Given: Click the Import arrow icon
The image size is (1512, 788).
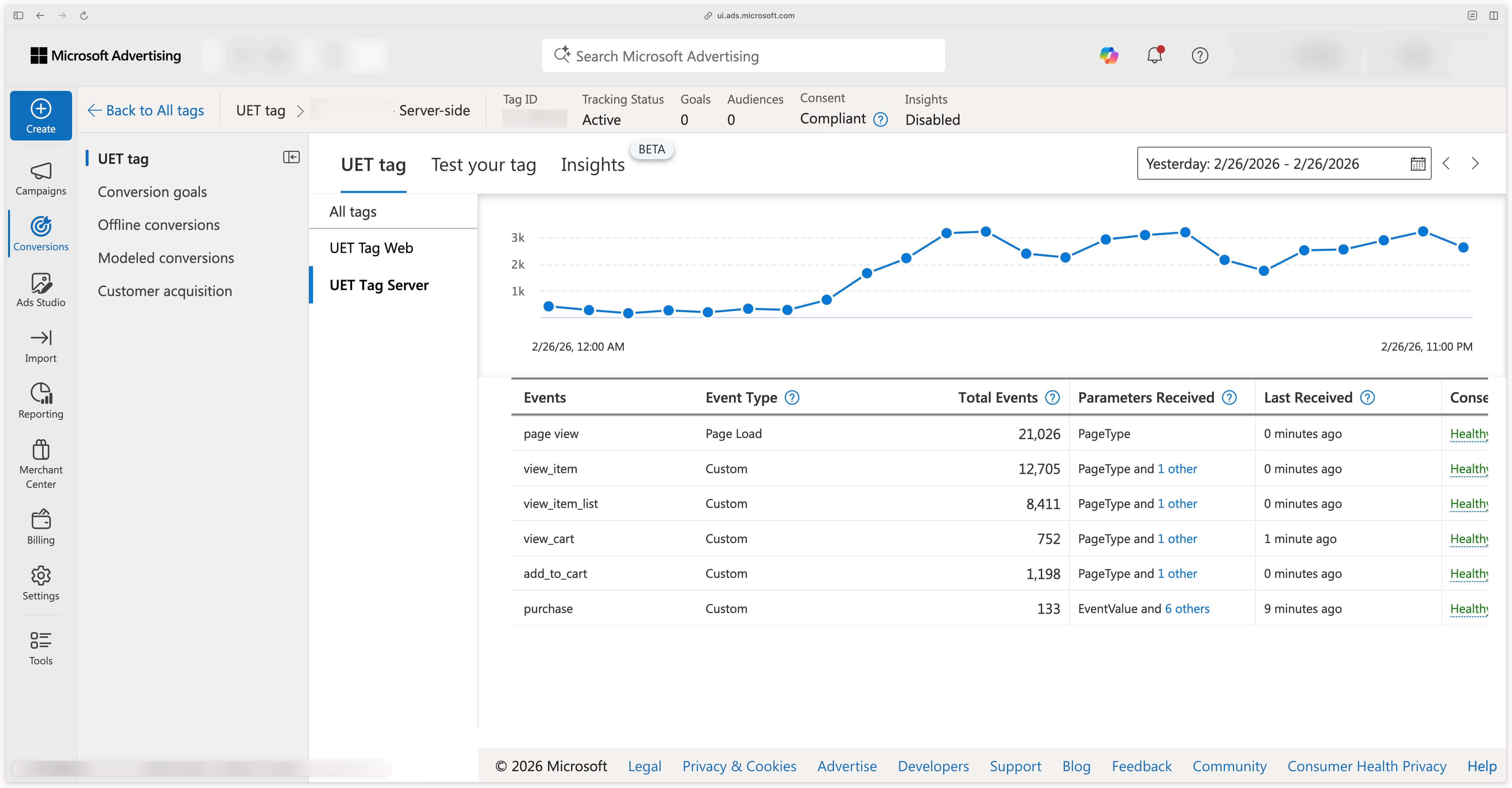Looking at the screenshot, I should coord(40,338).
